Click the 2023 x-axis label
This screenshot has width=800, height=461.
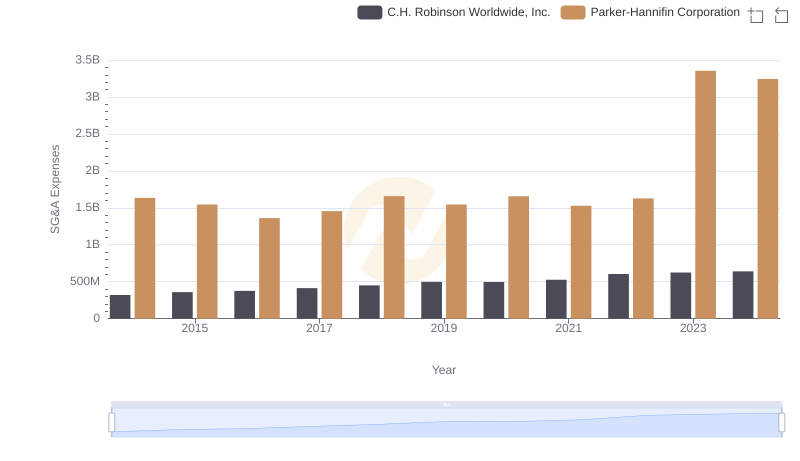tap(693, 328)
